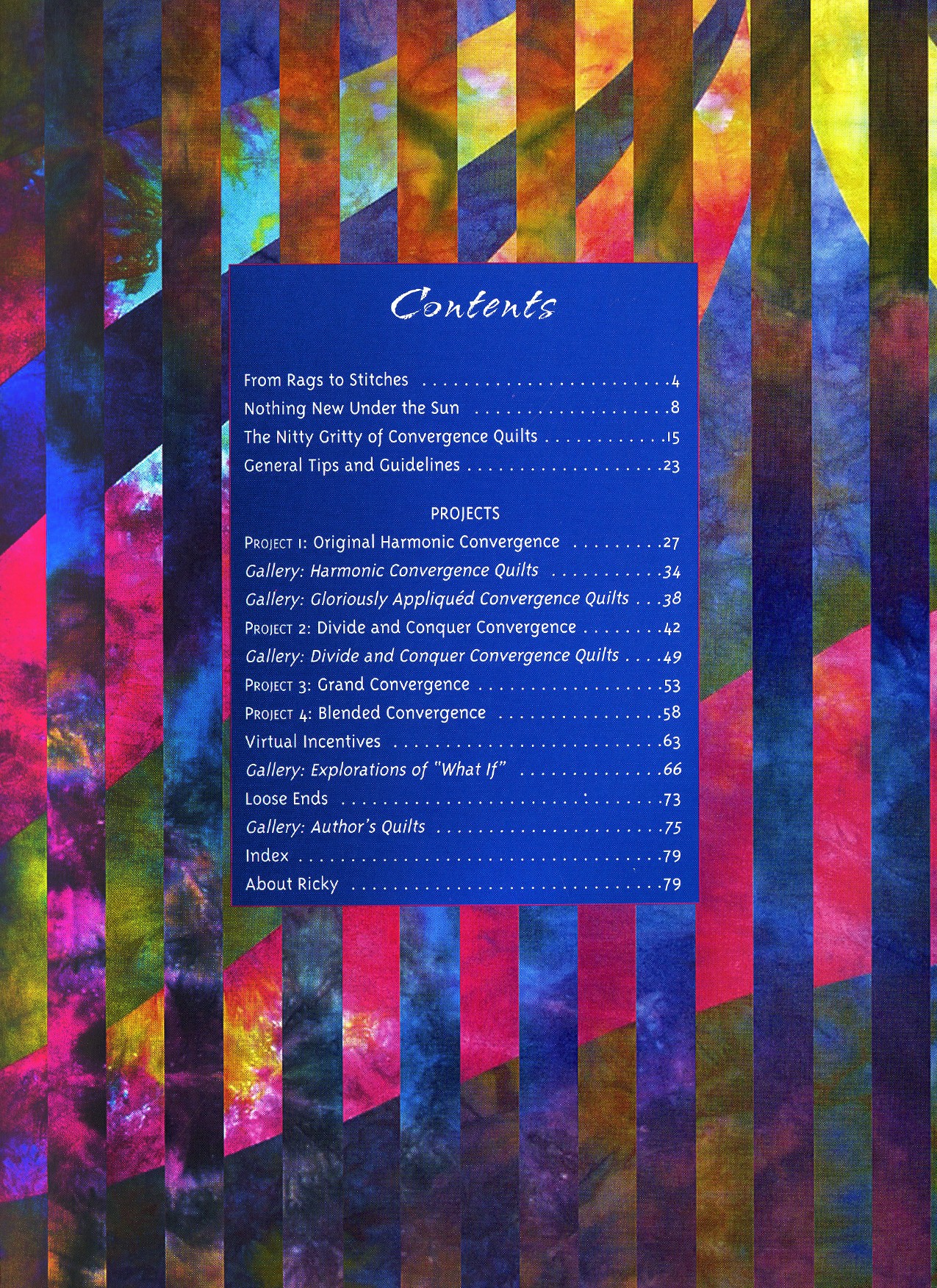Select Project 2: Divide and Conquer Convergence
The height and width of the screenshot is (1288, 937).
pos(410,628)
